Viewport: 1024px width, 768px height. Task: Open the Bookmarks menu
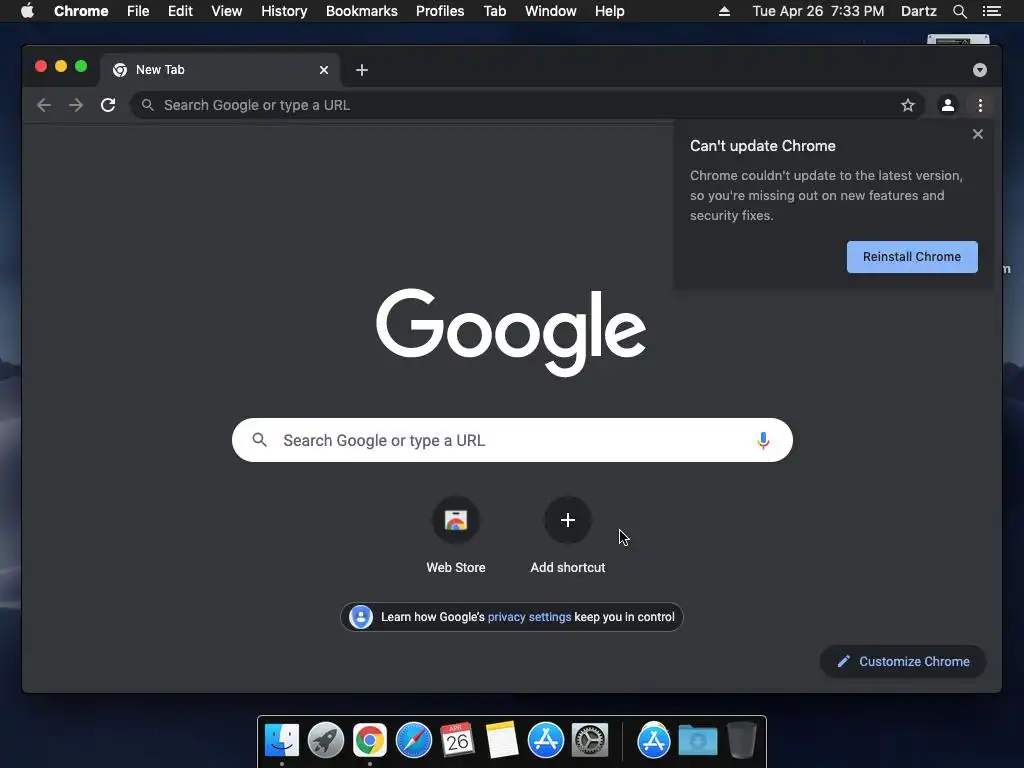(x=362, y=11)
